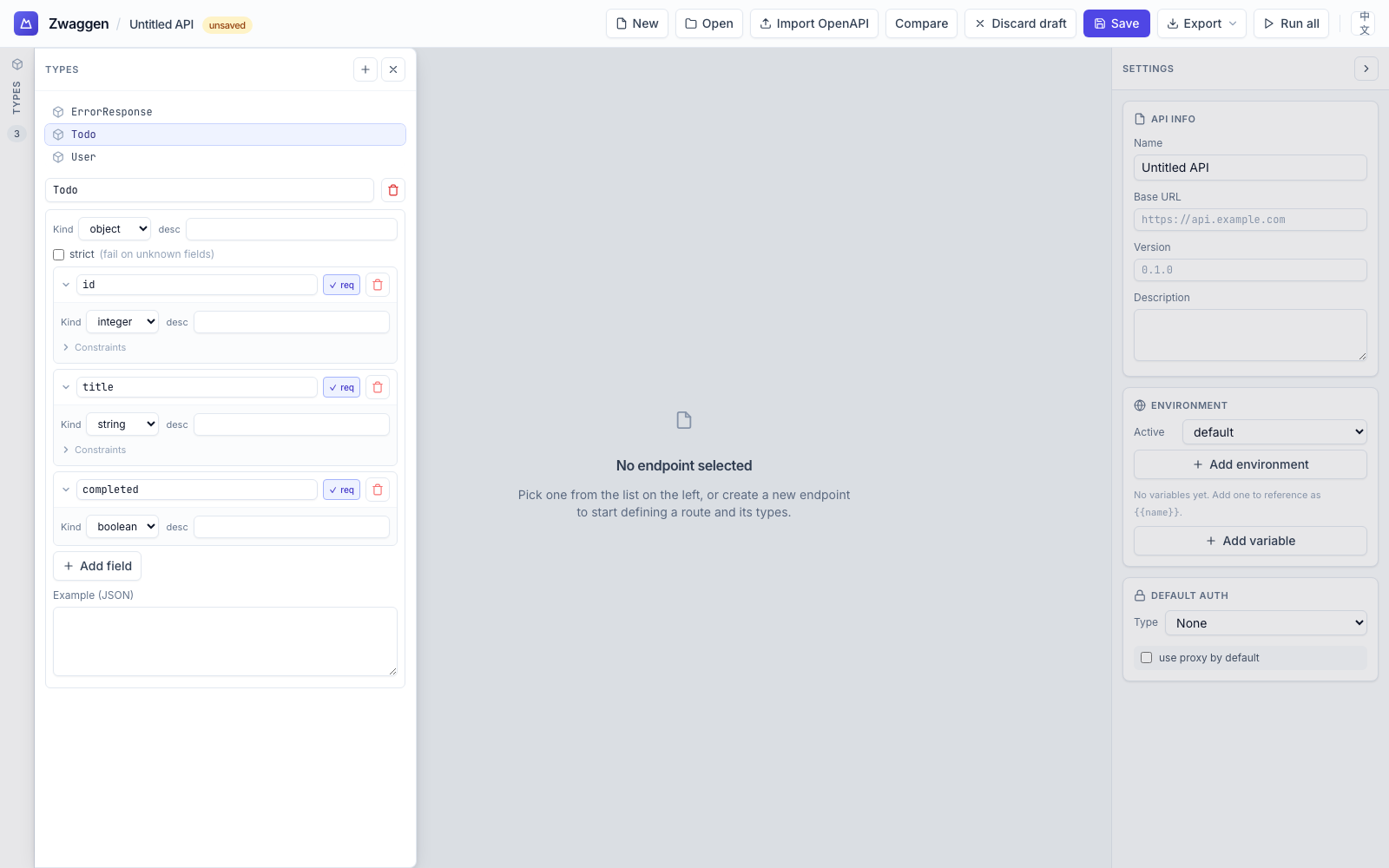Check the use proxy by default option
The height and width of the screenshot is (868, 1389).
click(x=1146, y=657)
